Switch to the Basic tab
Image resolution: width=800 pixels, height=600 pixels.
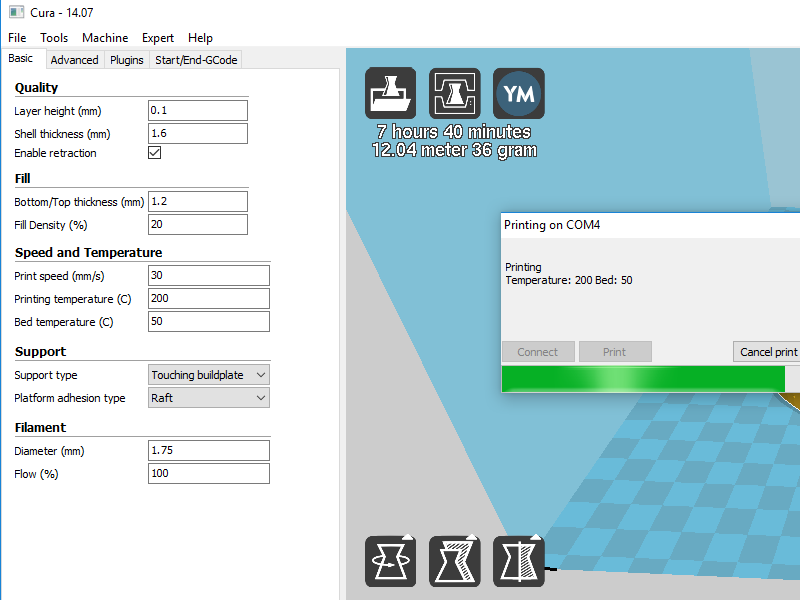21,58
